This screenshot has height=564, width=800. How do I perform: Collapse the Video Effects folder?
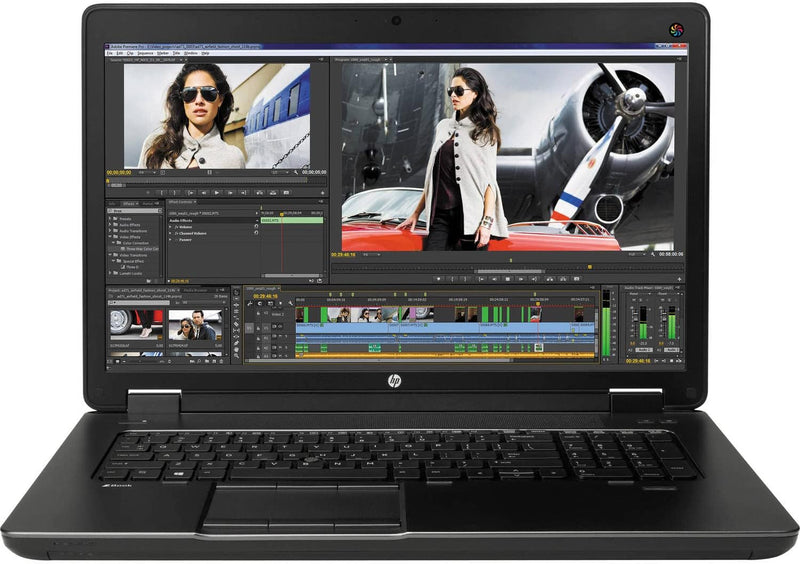click(110, 237)
